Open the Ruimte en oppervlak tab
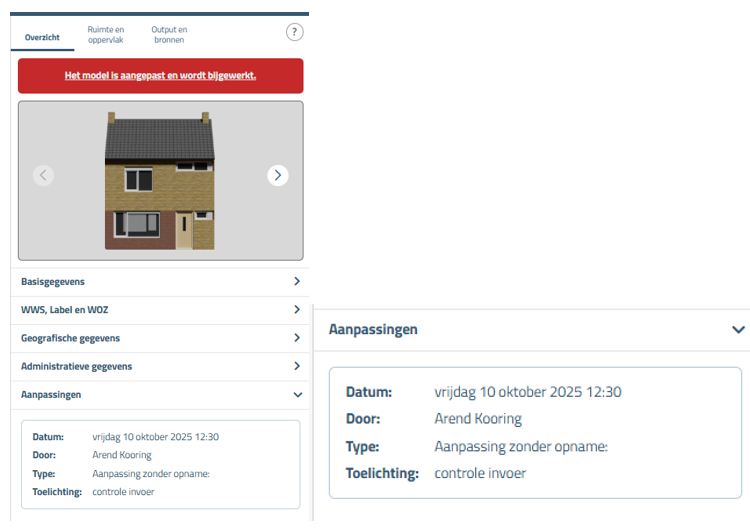 [x=106, y=35]
